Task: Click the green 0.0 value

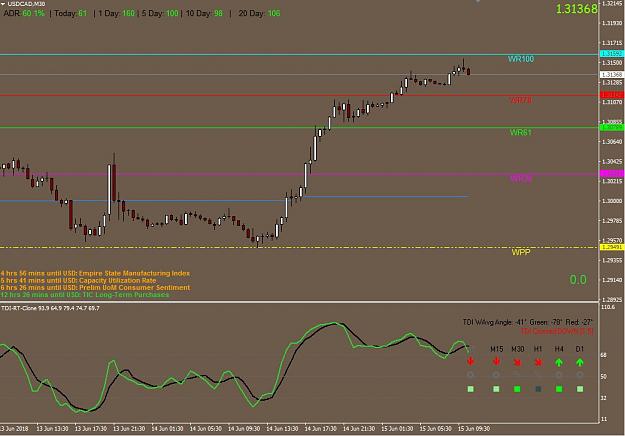Action: tap(578, 280)
